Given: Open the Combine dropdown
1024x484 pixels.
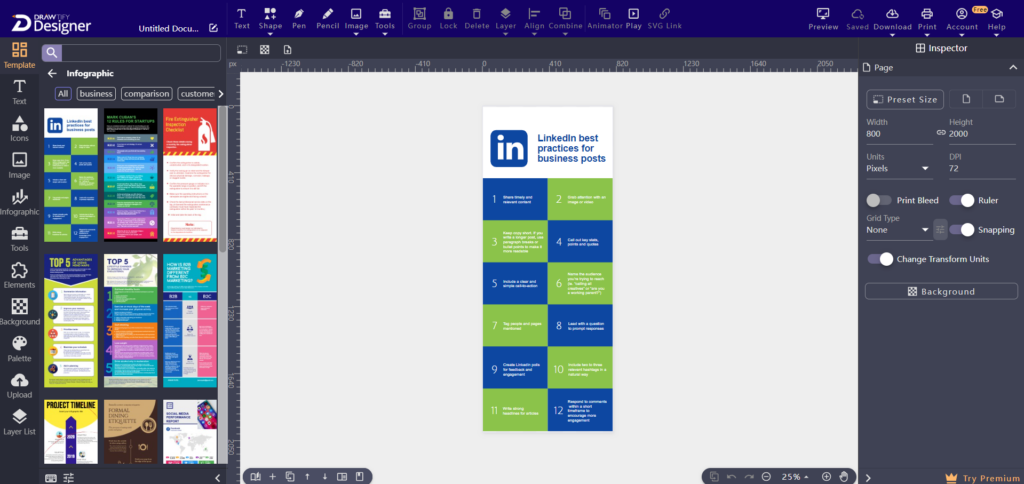Looking at the screenshot, I should (565, 20).
